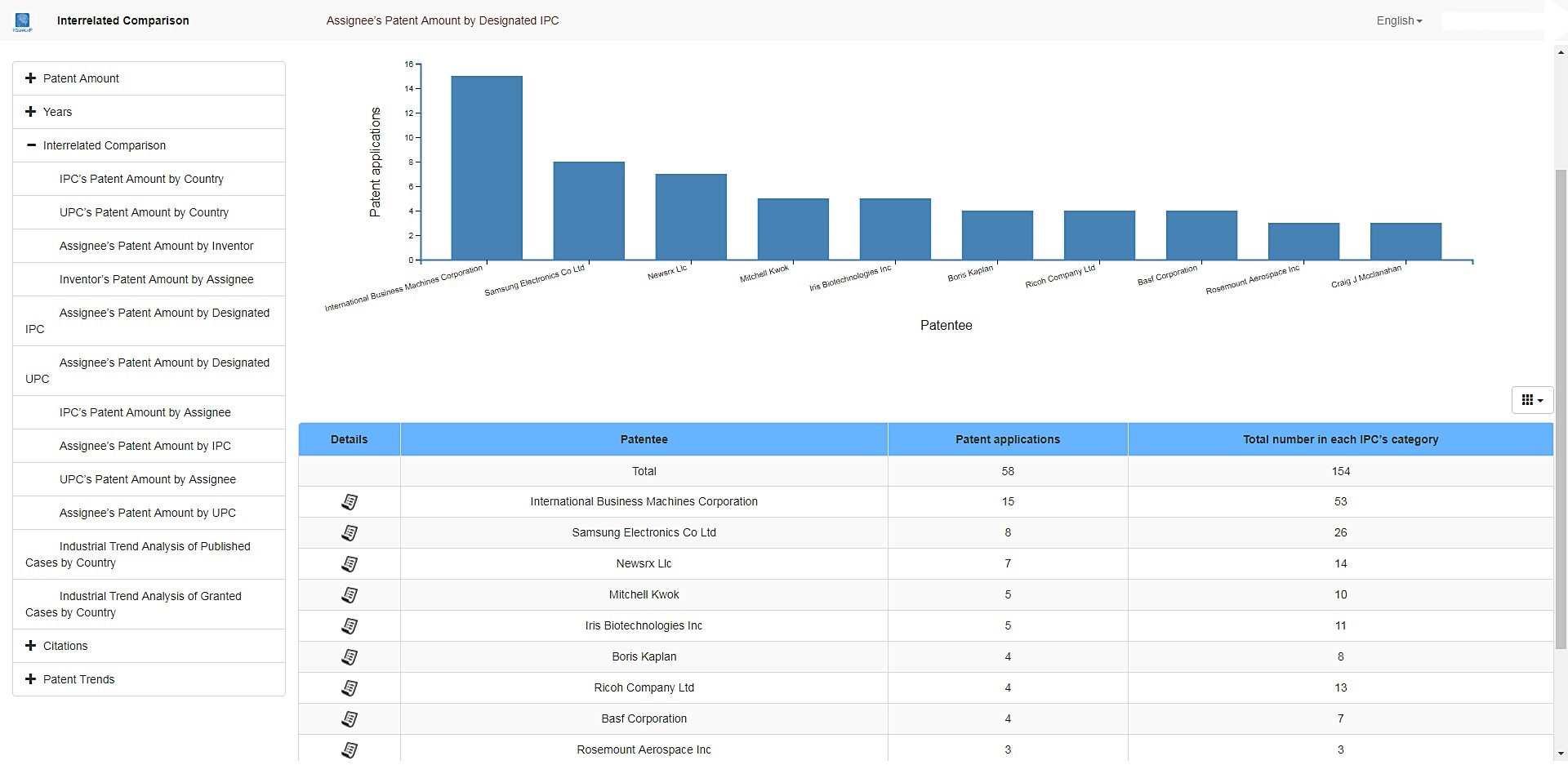Expand the Patent Amount section
Viewport: 1568px width, 765px height.
[x=149, y=78]
